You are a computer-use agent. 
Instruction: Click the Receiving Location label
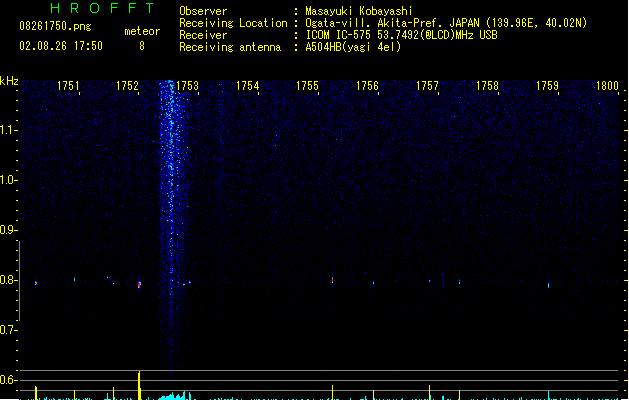(233, 23)
